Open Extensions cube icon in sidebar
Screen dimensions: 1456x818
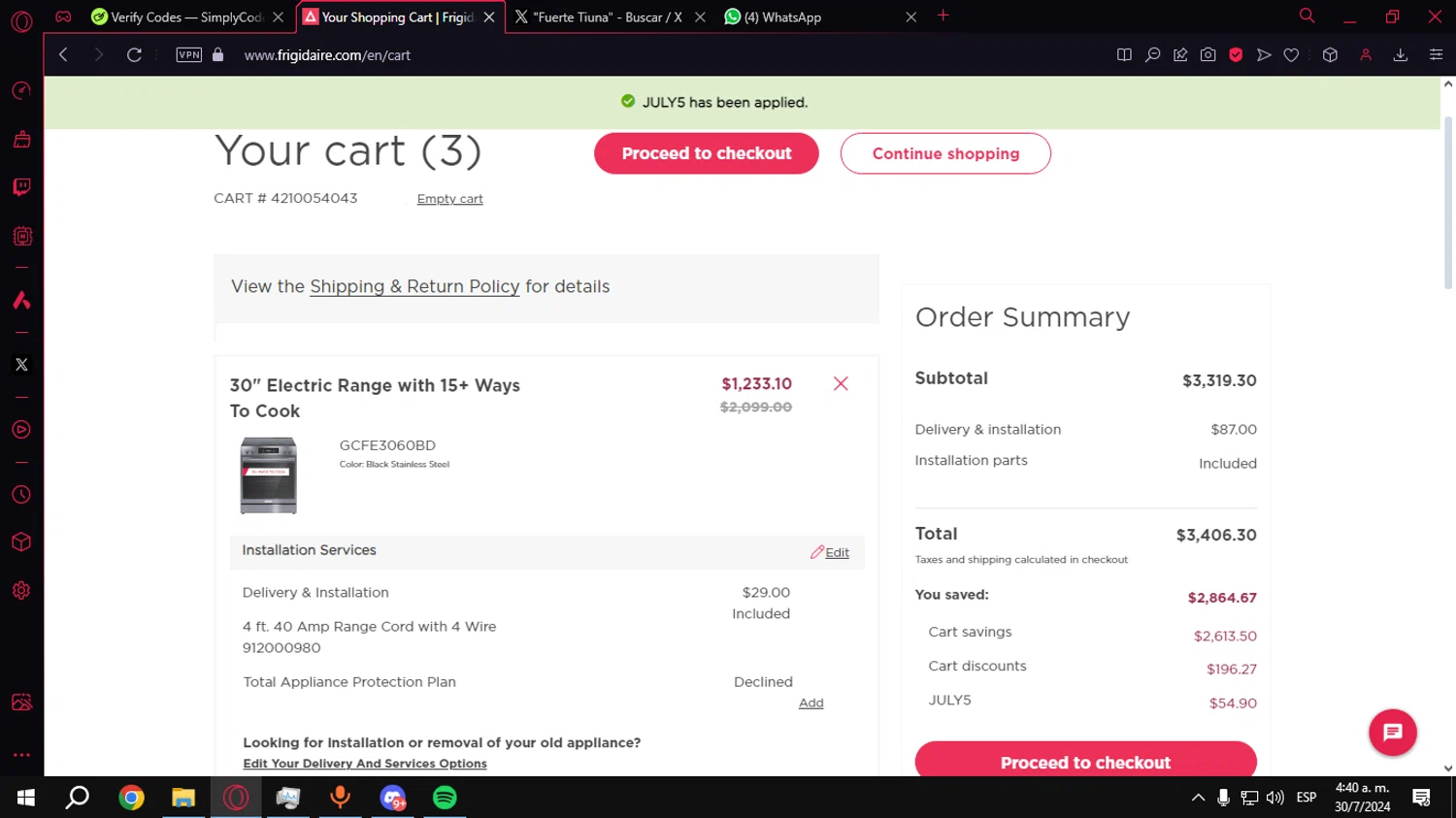coord(21,542)
